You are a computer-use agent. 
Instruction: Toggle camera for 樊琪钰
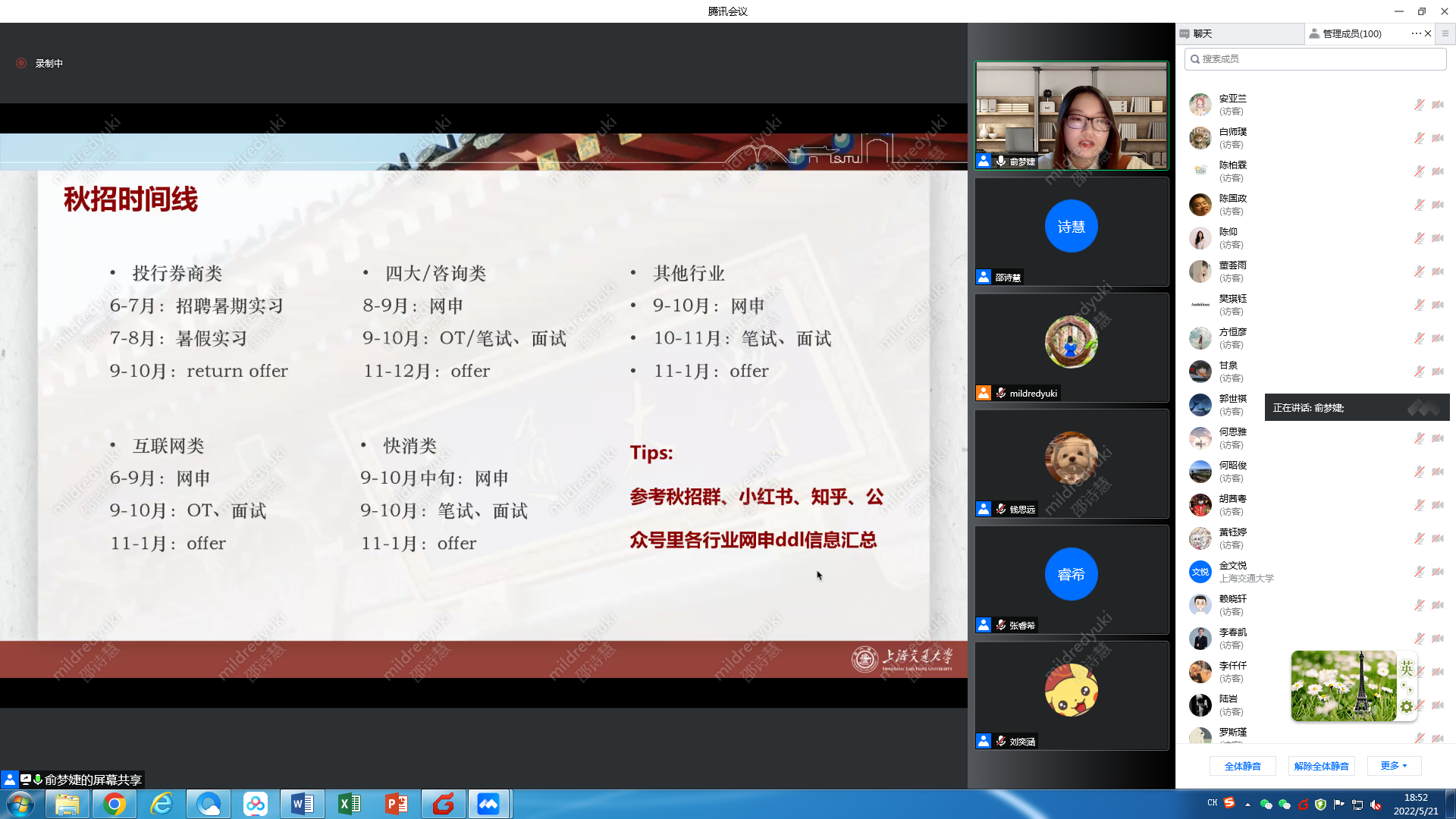click(1438, 305)
